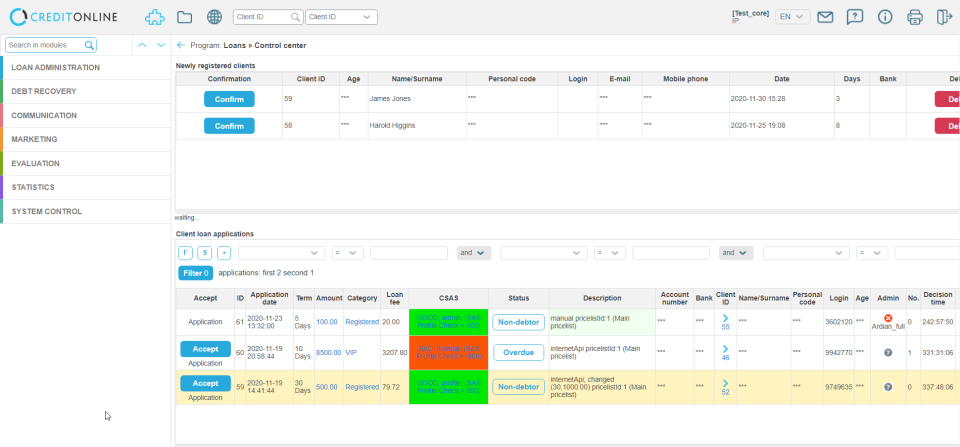Open the System Control module
The width and height of the screenshot is (960, 447).
coord(86,211)
